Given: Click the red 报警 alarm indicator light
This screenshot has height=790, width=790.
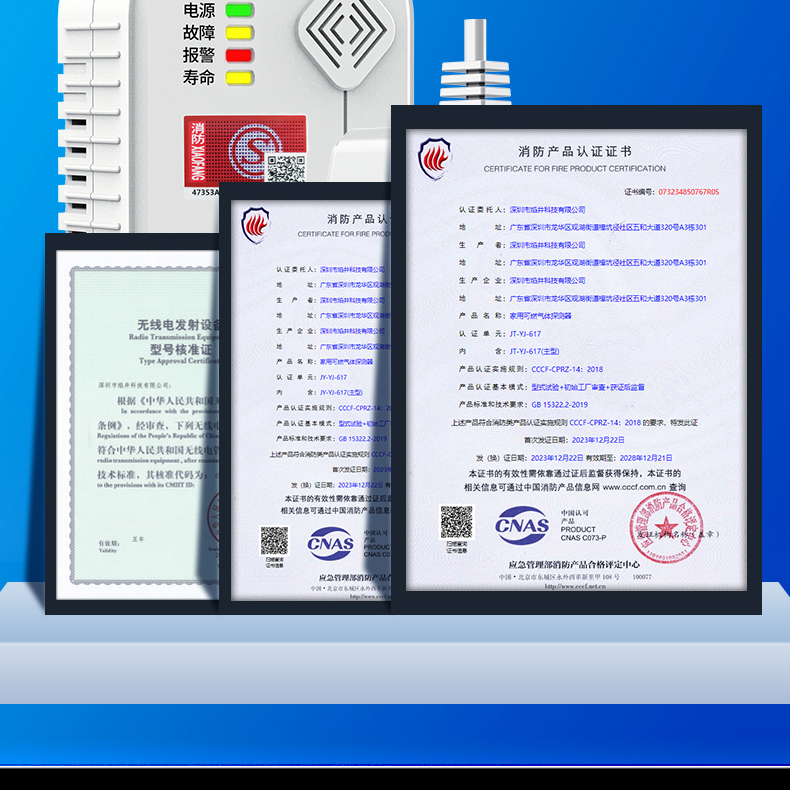Looking at the screenshot, I should pos(239,55).
